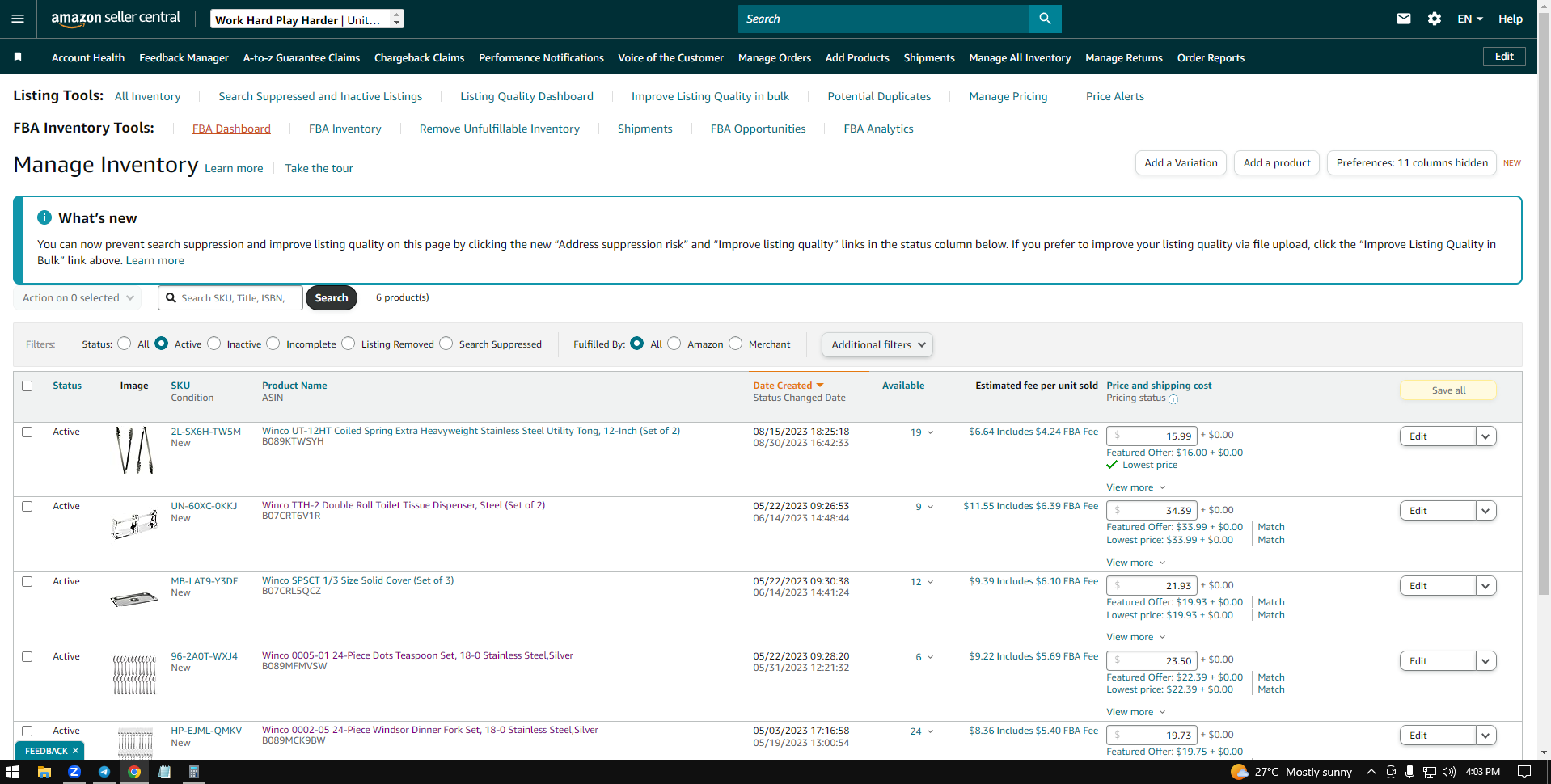Tick the select-all checkbox in table header

pos(27,386)
